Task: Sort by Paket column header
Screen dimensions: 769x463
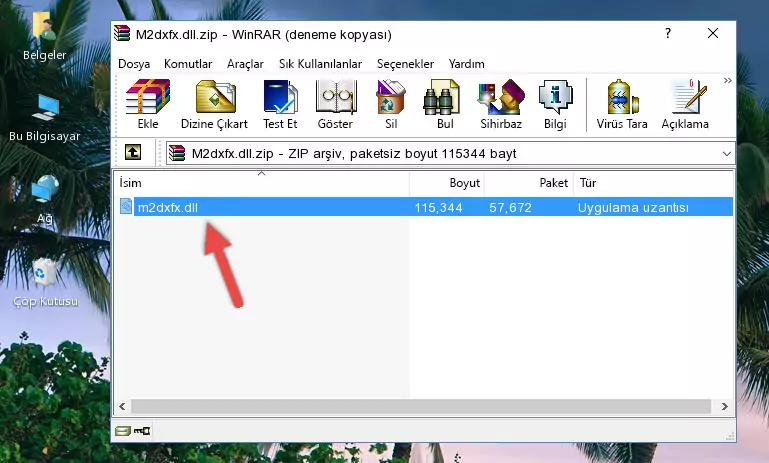Action: point(529,182)
